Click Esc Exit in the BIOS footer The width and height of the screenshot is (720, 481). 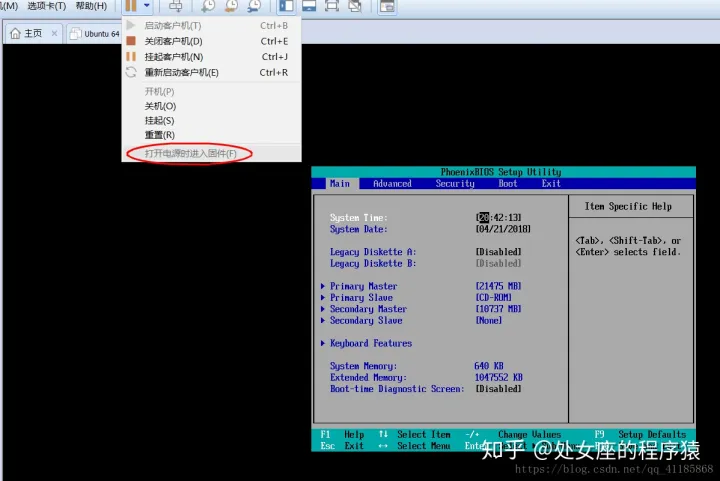pos(342,446)
